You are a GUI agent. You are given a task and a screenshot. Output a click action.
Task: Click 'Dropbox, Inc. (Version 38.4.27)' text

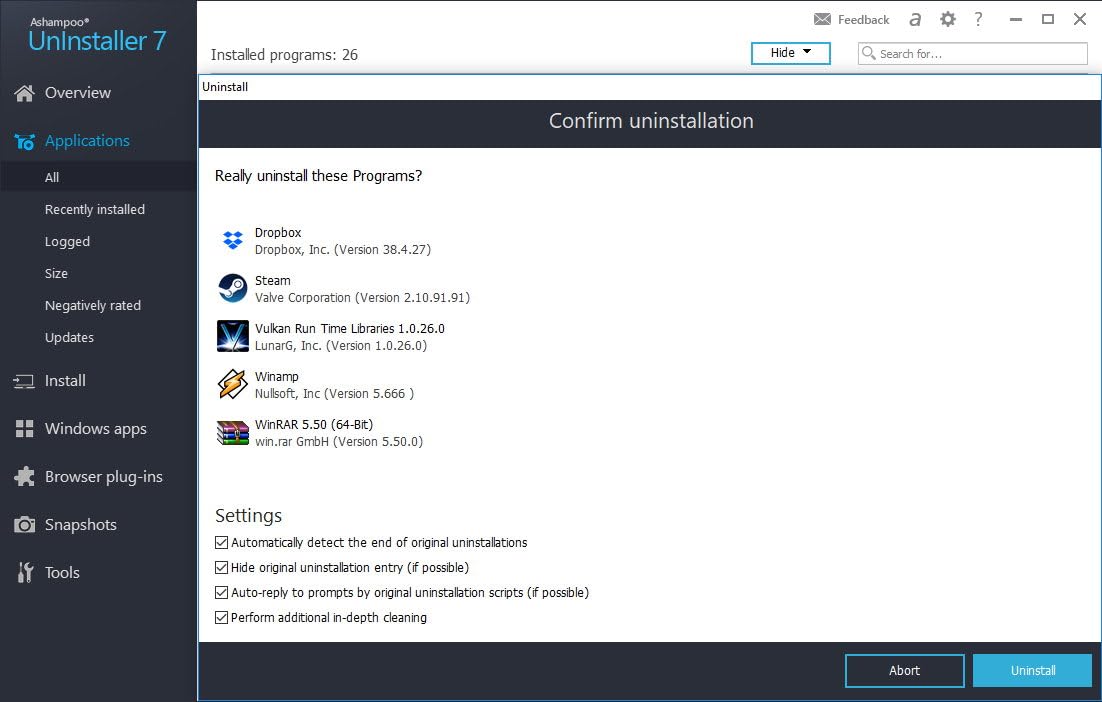pos(343,249)
